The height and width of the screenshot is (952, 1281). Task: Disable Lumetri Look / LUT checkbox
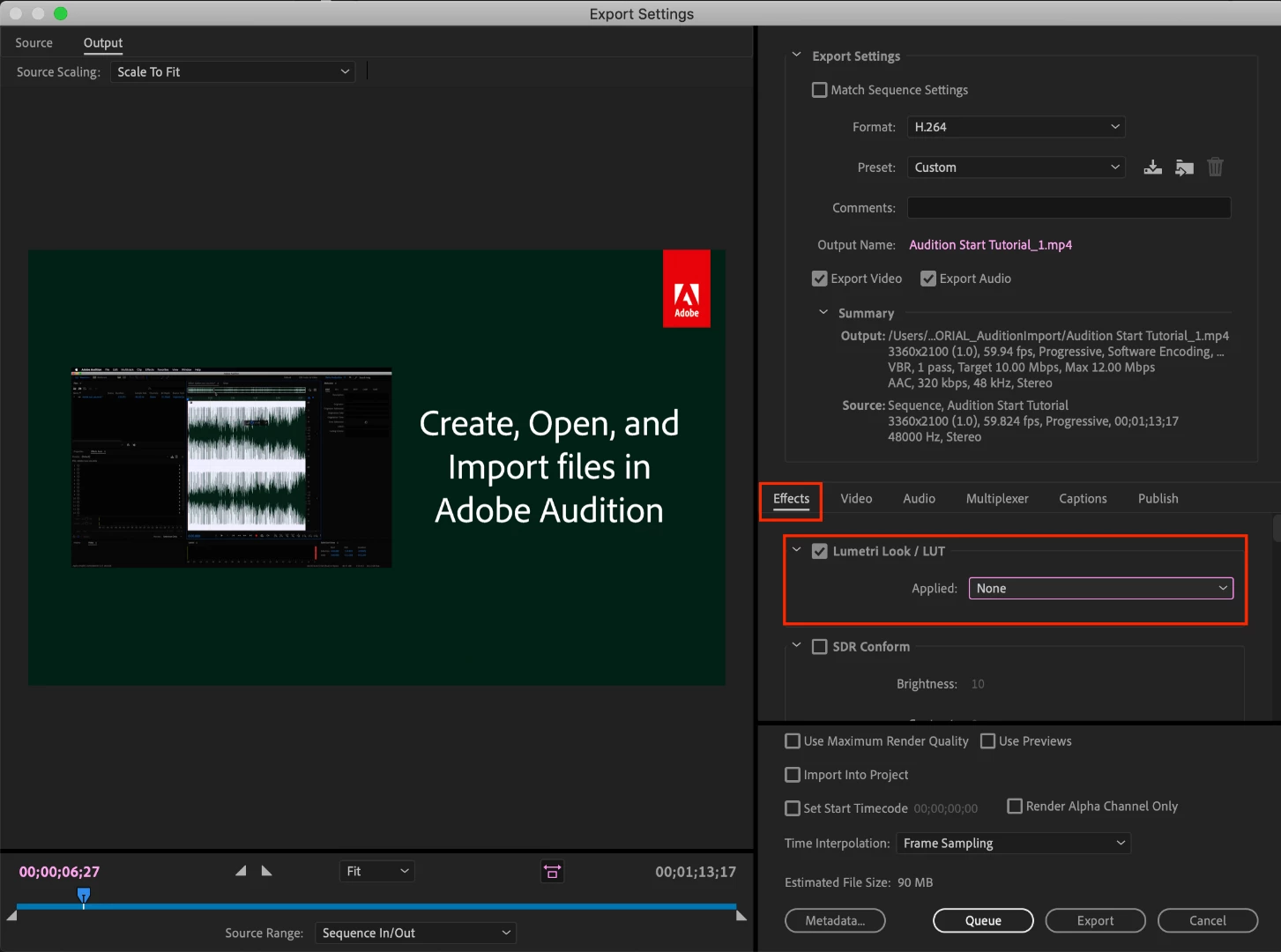820,551
